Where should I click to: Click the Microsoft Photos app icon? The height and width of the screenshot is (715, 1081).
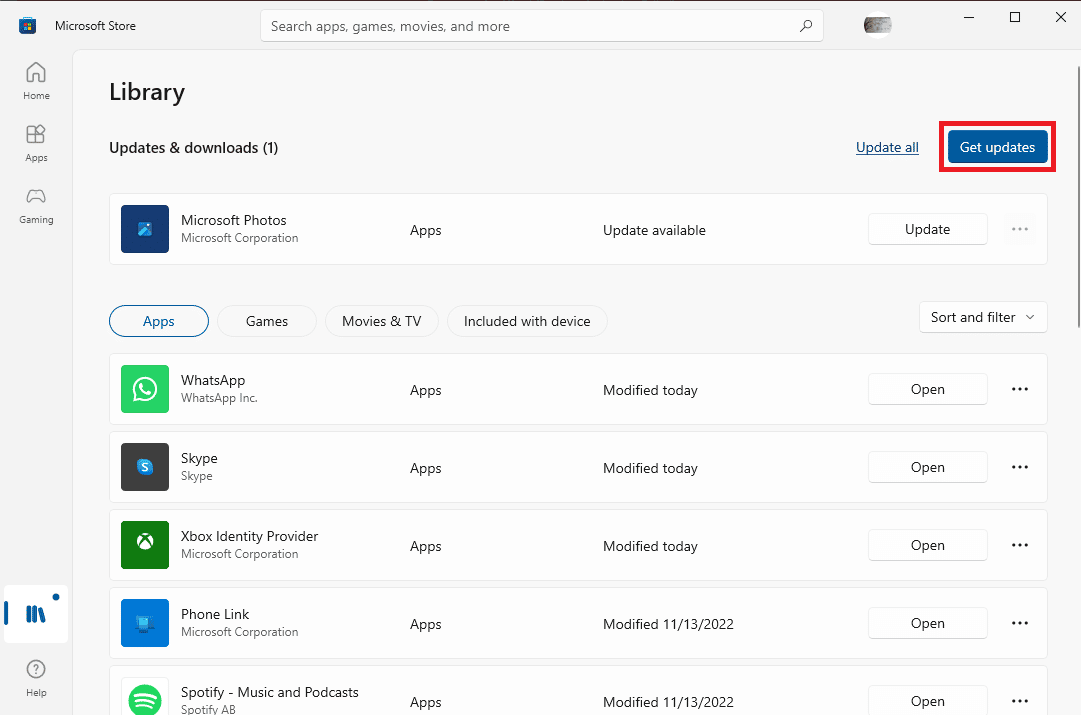pyautogui.click(x=145, y=229)
